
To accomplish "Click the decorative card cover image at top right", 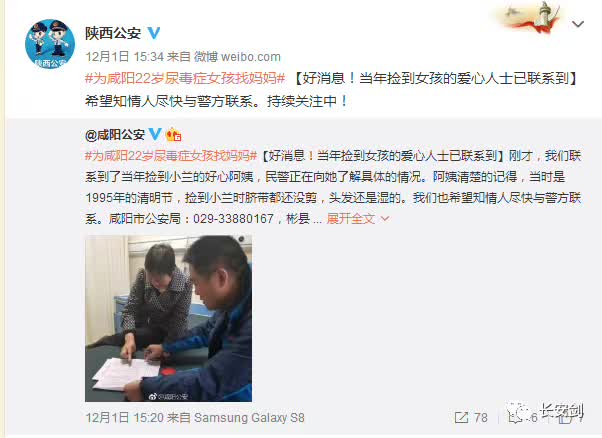I will (530, 18).
